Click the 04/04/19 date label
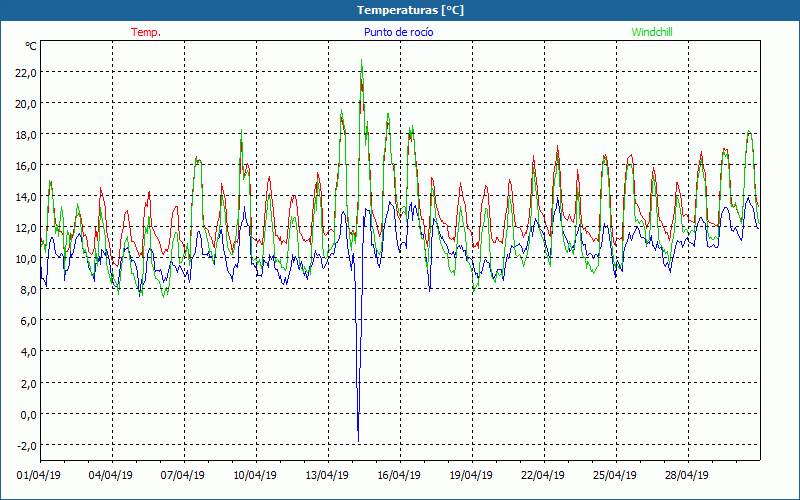The height and width of the screenshot is (500, 800). click(x=111, y=475)
